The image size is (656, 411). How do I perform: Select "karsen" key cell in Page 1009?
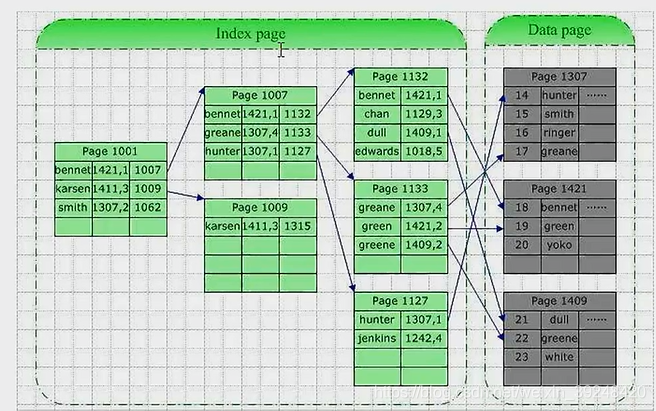(223, 226)
